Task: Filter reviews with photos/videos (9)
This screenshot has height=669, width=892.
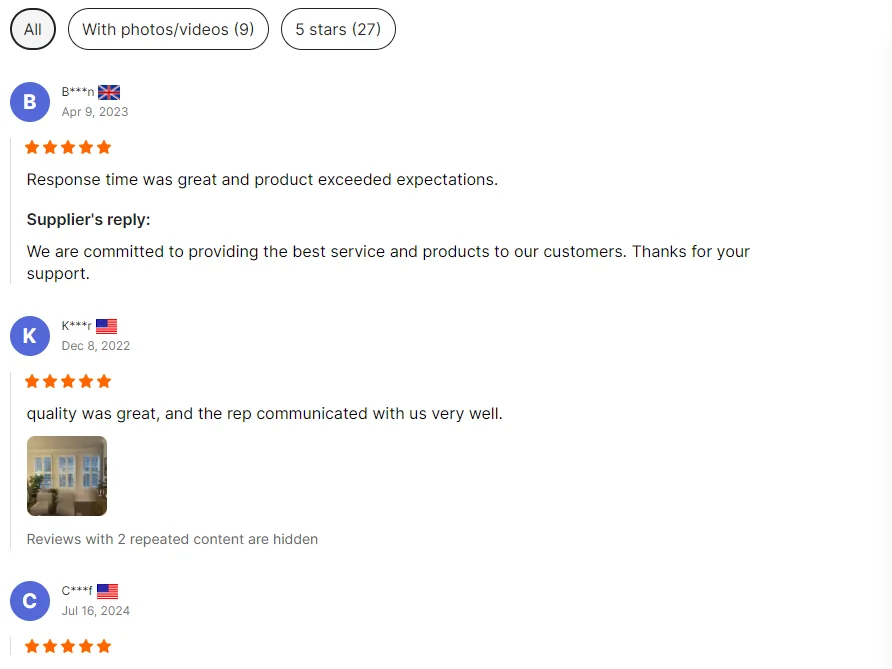Action: [x=168, y=29]
